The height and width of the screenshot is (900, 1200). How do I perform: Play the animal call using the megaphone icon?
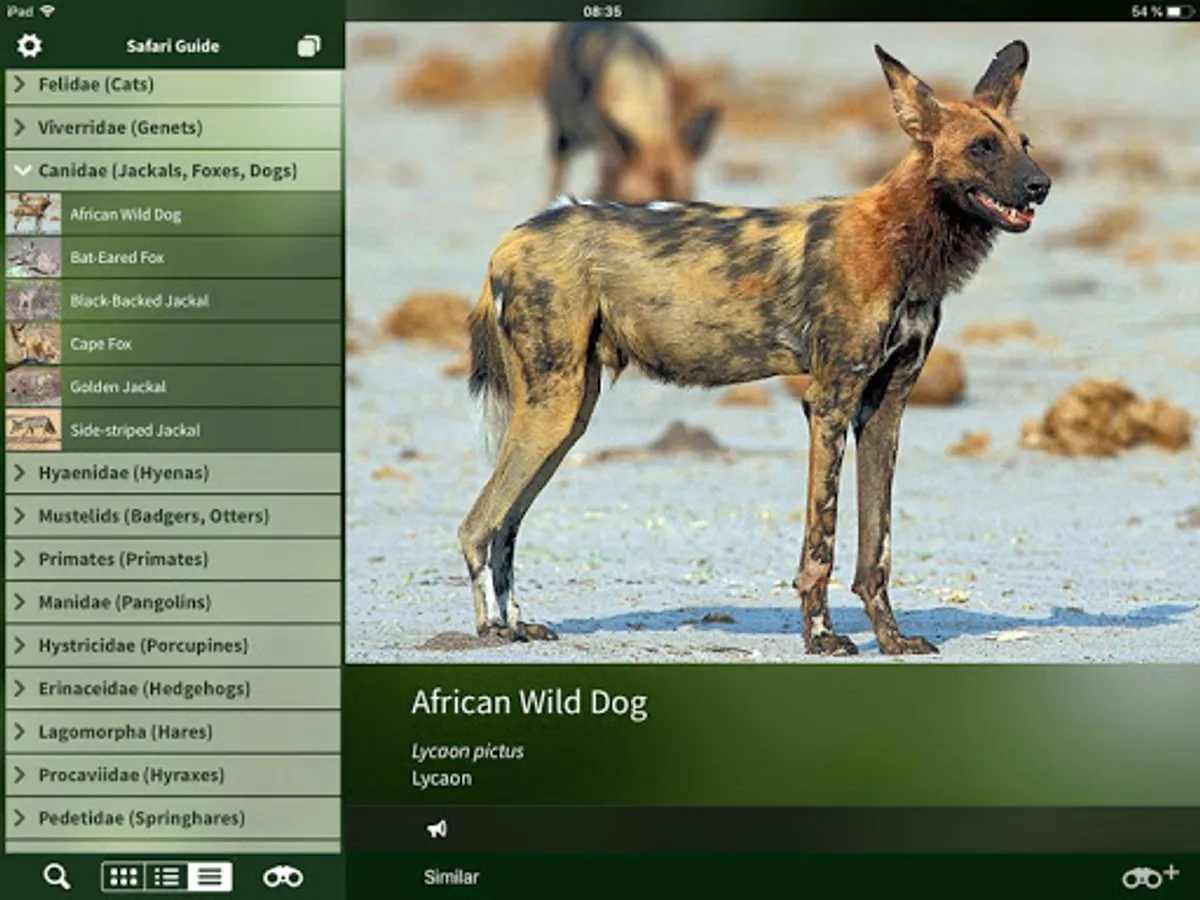click(437, 829)
